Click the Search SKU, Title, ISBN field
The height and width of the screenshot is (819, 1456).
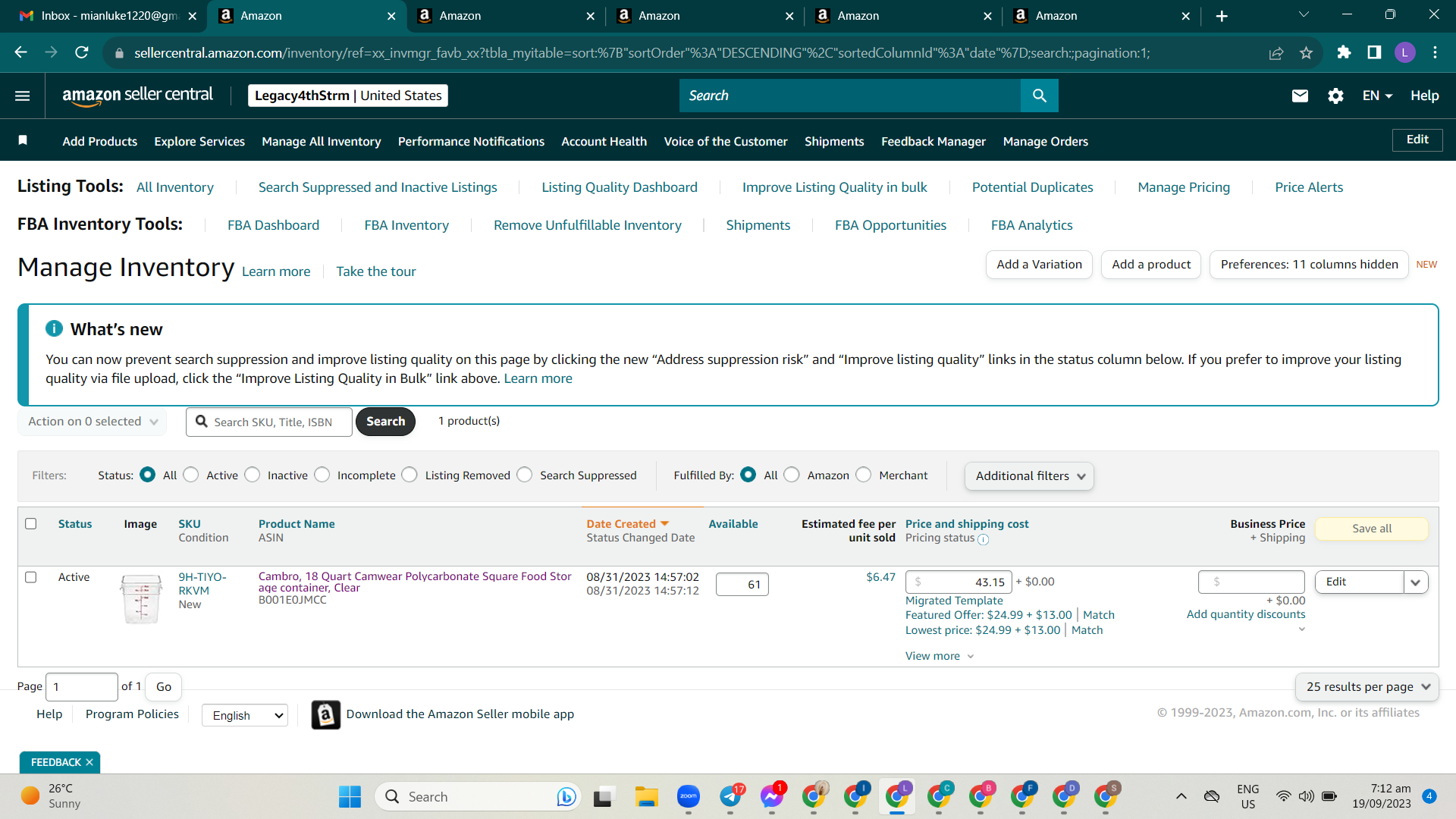pos(269,422)
